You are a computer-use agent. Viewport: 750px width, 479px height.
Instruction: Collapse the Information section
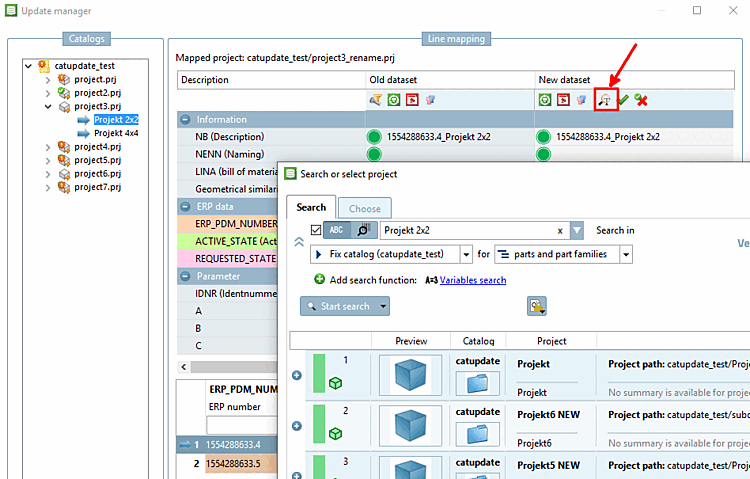(x=186, y=119)
